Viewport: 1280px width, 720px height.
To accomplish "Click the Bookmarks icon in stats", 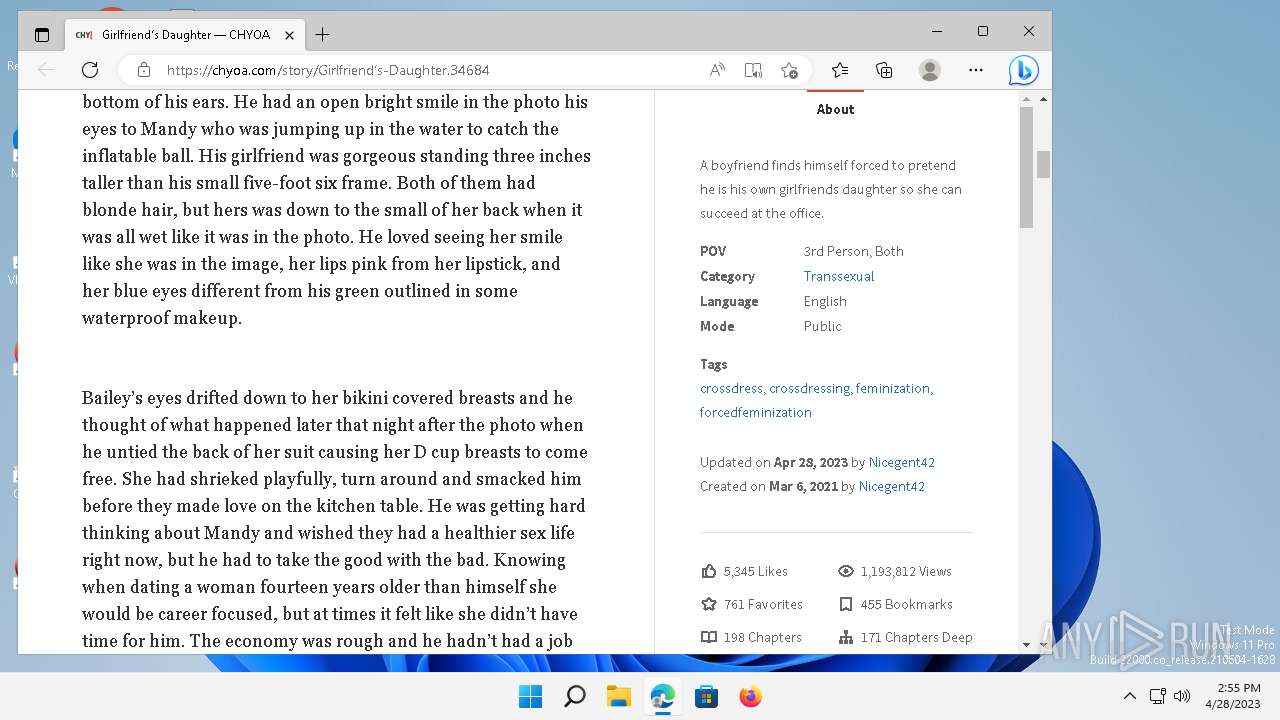I will [x=846, y=604].
